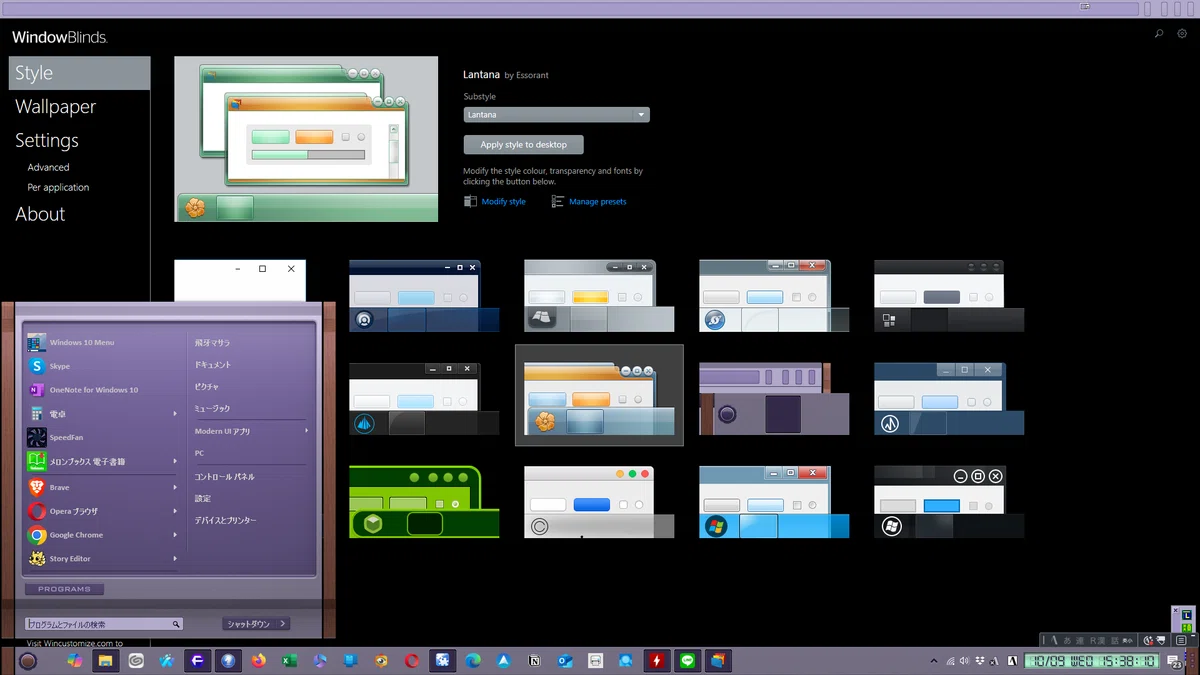The width and height of the screenshot is (1200, 675).
Task: Expand the 電卓 submenu arrow
Action: [175, 414]
